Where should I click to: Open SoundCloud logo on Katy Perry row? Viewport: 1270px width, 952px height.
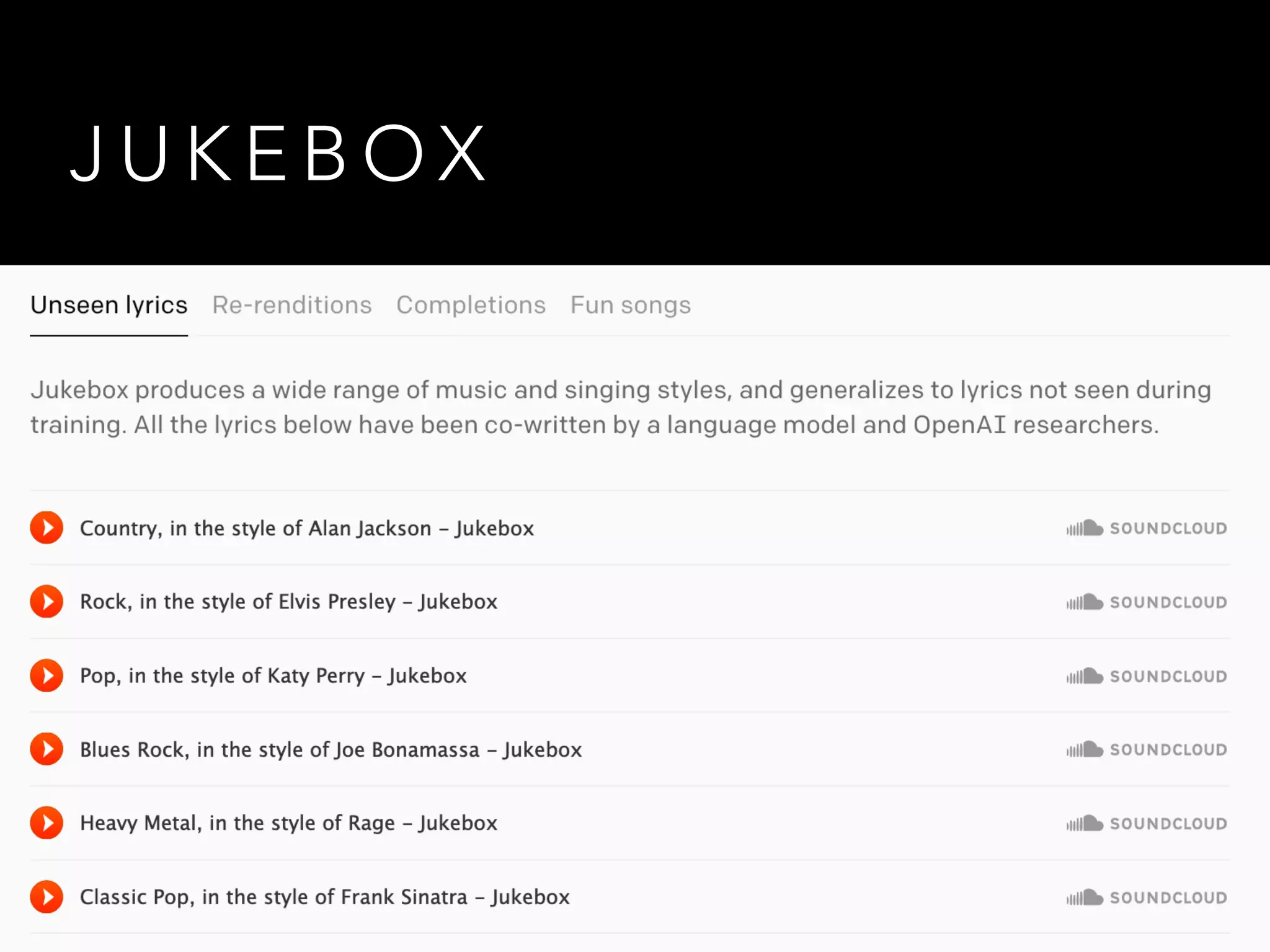pyautogui.click(x=1146, y=676)
